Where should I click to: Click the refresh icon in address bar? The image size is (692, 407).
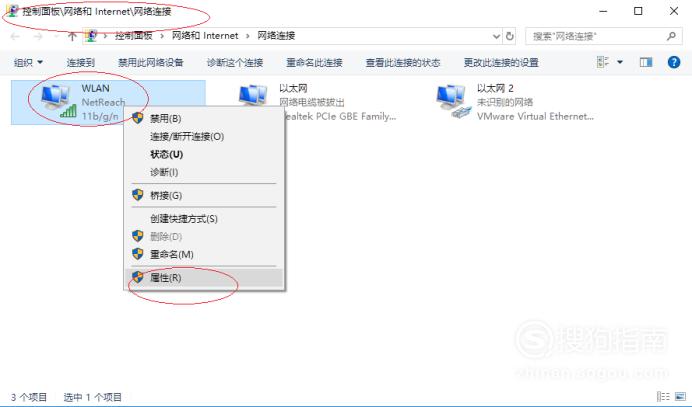click(510, 36)
